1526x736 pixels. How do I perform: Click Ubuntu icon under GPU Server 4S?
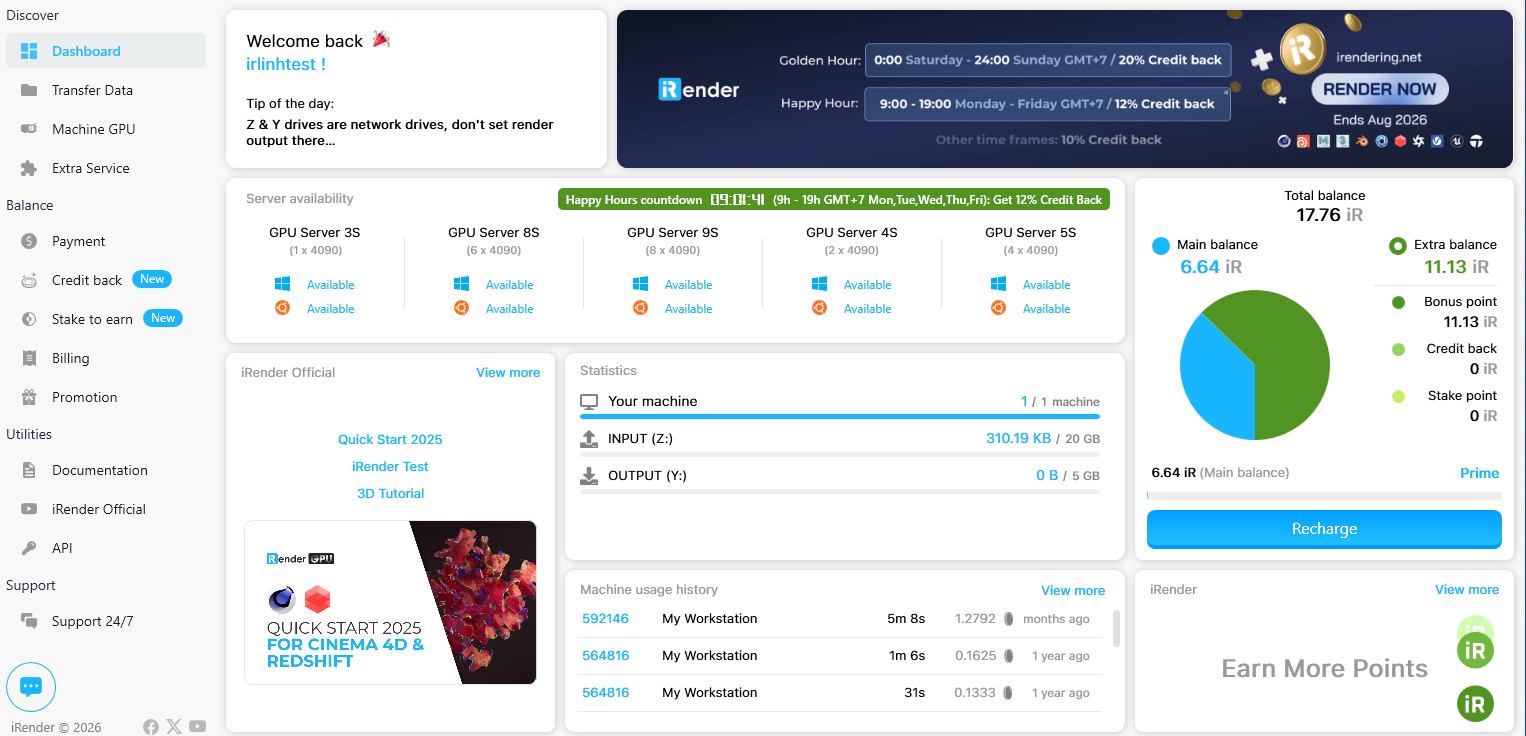tap(819, 308)
